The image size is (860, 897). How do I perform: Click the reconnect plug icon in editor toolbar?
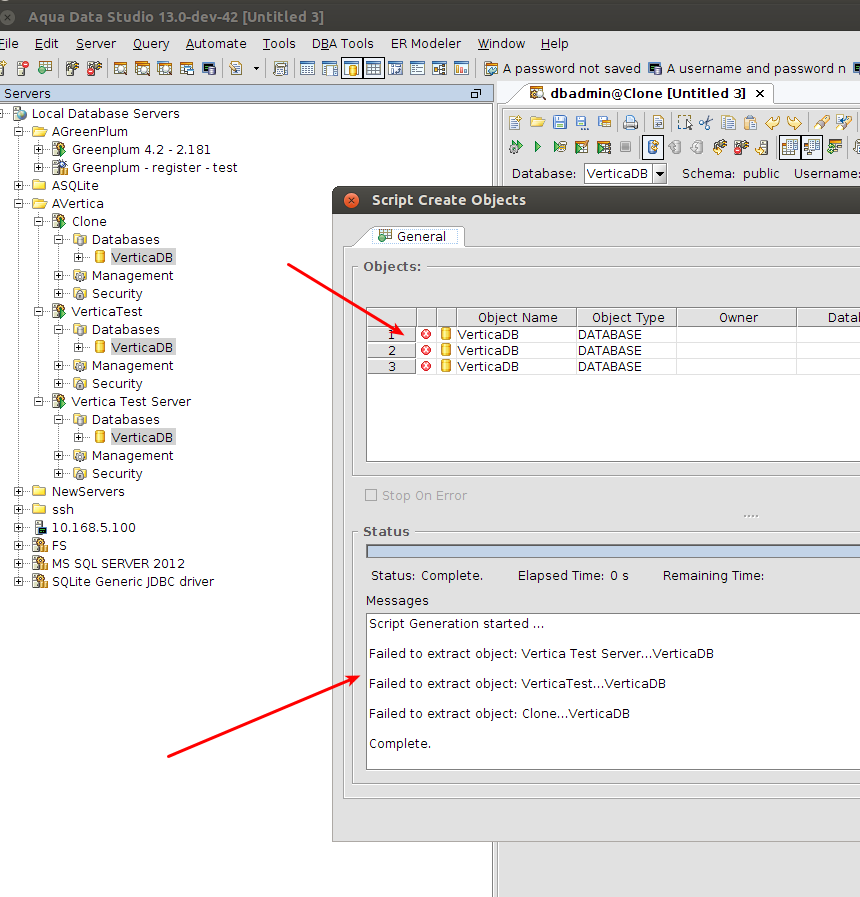pos(719,147)
